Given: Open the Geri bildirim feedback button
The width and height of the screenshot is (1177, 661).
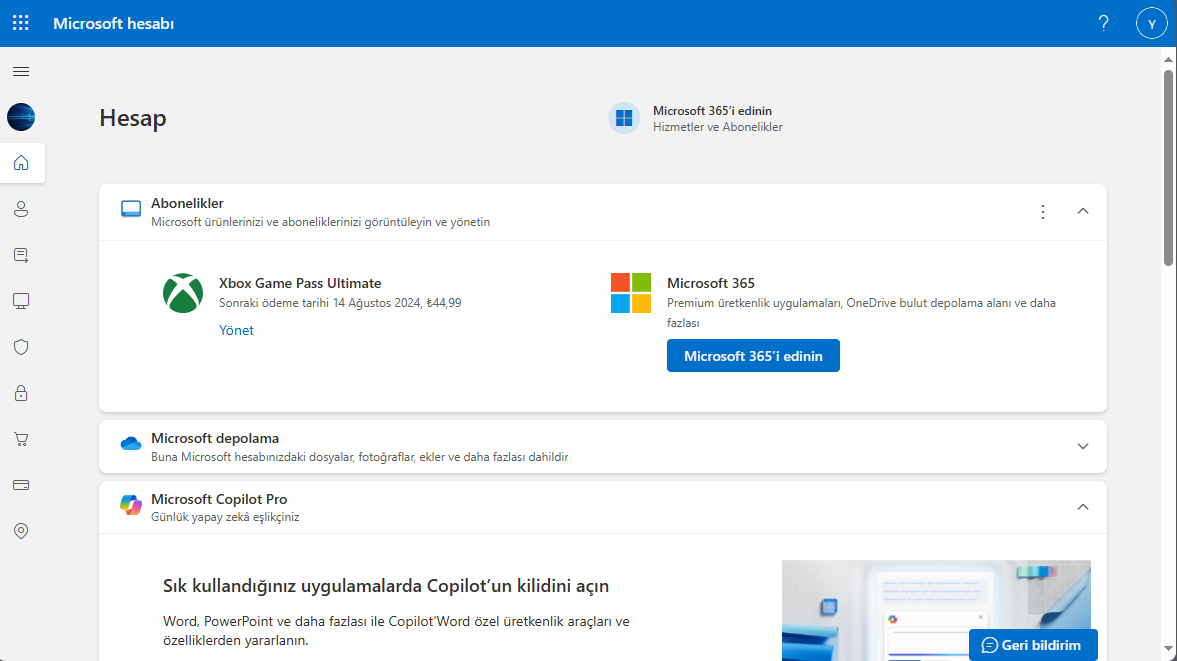Looking at the screenshot, I should (x=1033, y=645).
